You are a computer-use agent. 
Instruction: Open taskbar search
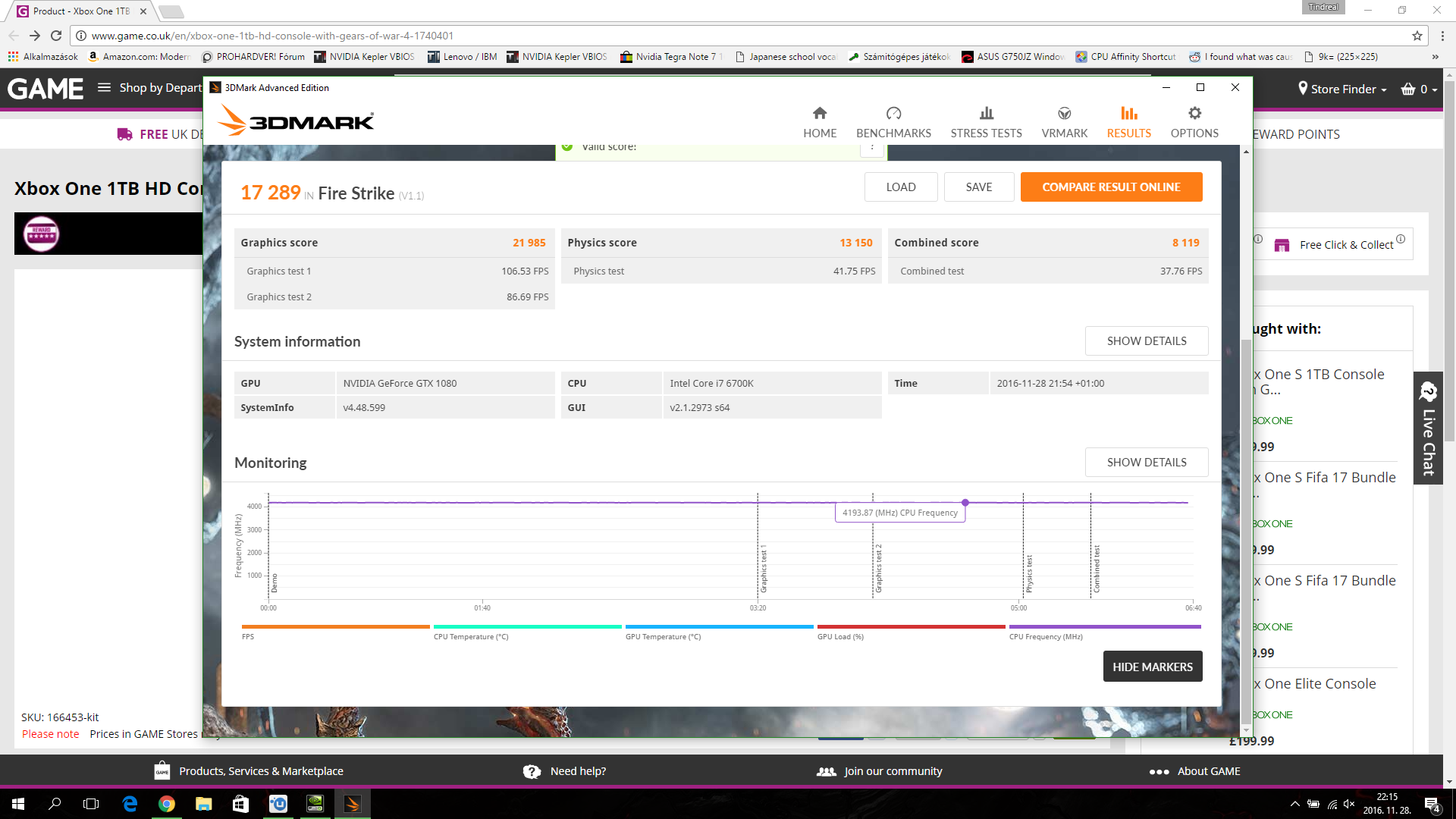point(55,804)
